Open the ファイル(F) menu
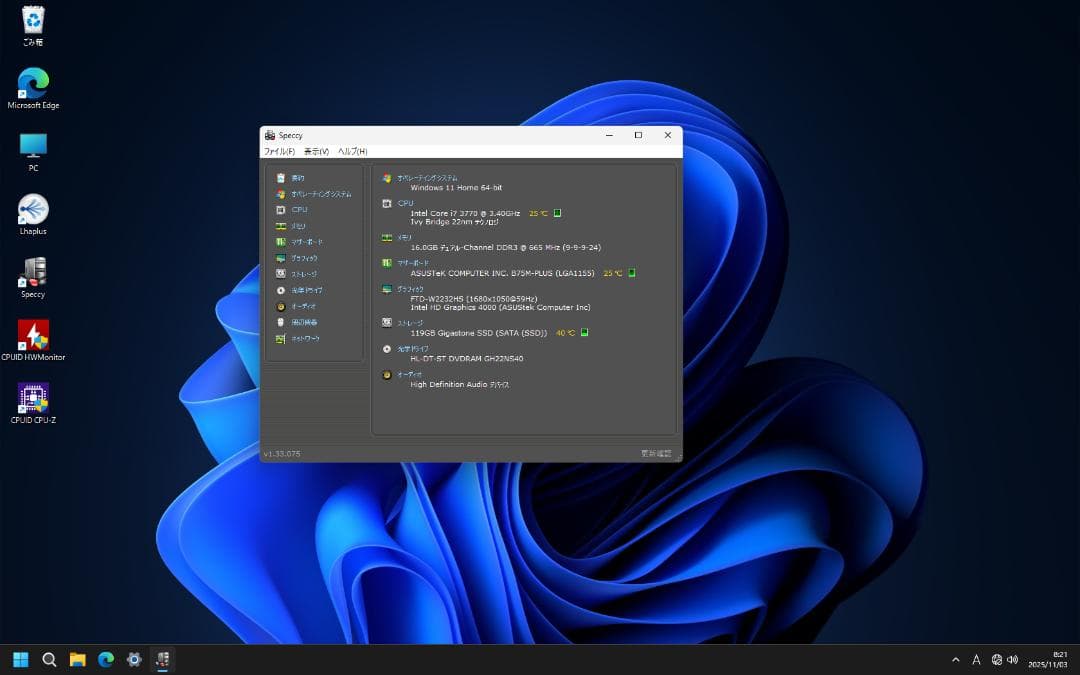The width and height of the screenshot is (1080, 675). 279,151
